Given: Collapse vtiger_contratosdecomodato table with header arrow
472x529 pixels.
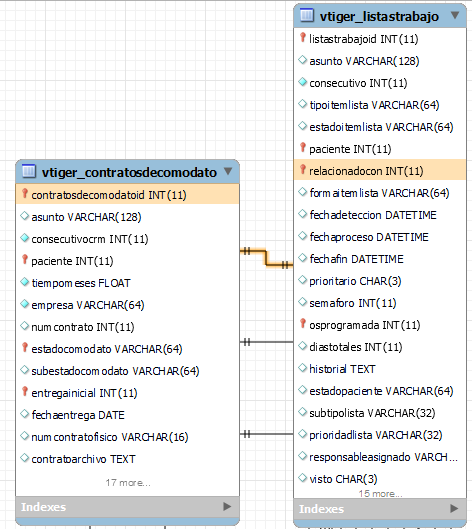Looking at the screenshot, I should click(x=228, y=171).
